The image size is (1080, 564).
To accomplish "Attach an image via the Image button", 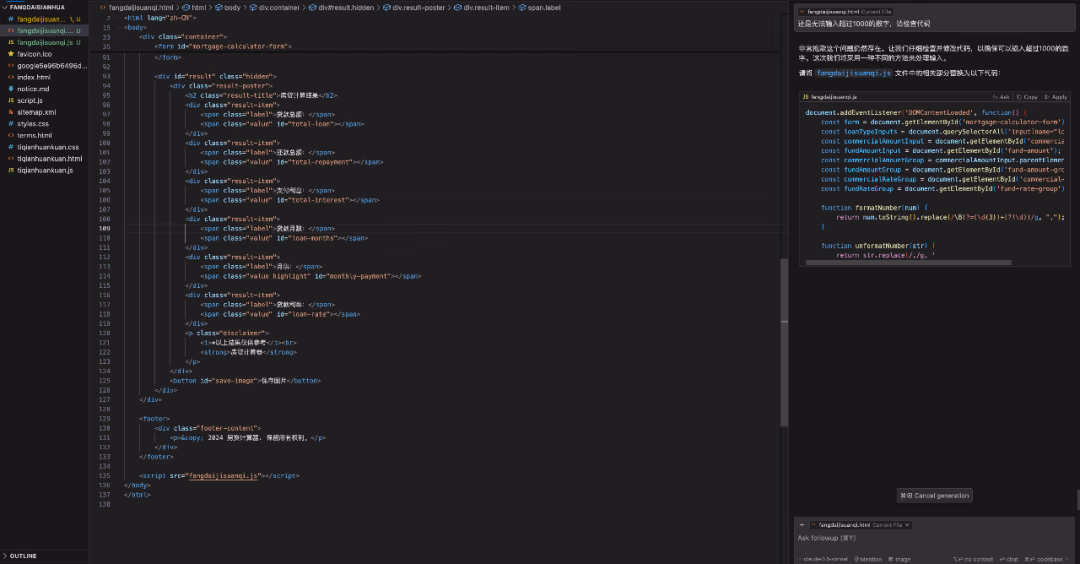I will click(900, 559).
